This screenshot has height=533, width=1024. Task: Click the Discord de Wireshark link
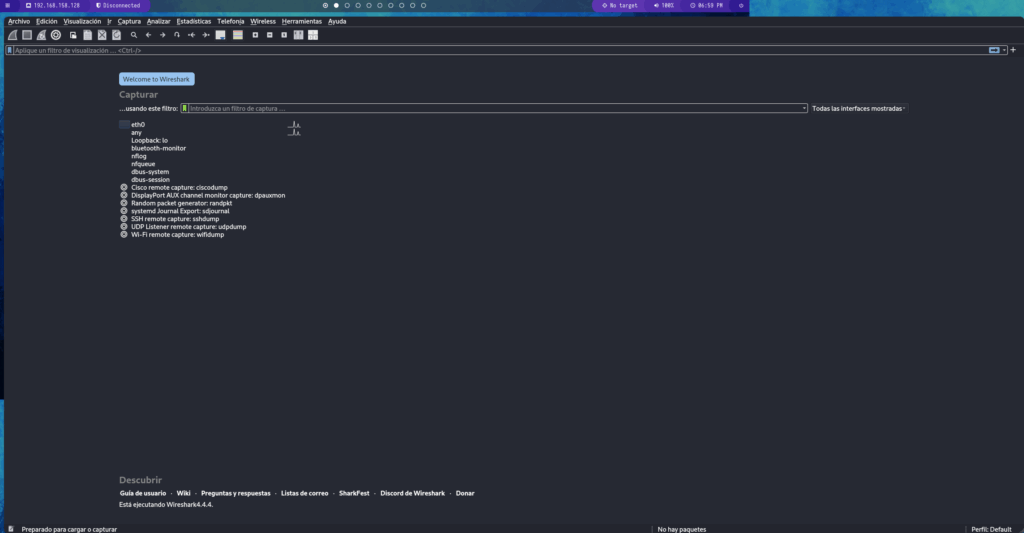click(x=412, y=493)
